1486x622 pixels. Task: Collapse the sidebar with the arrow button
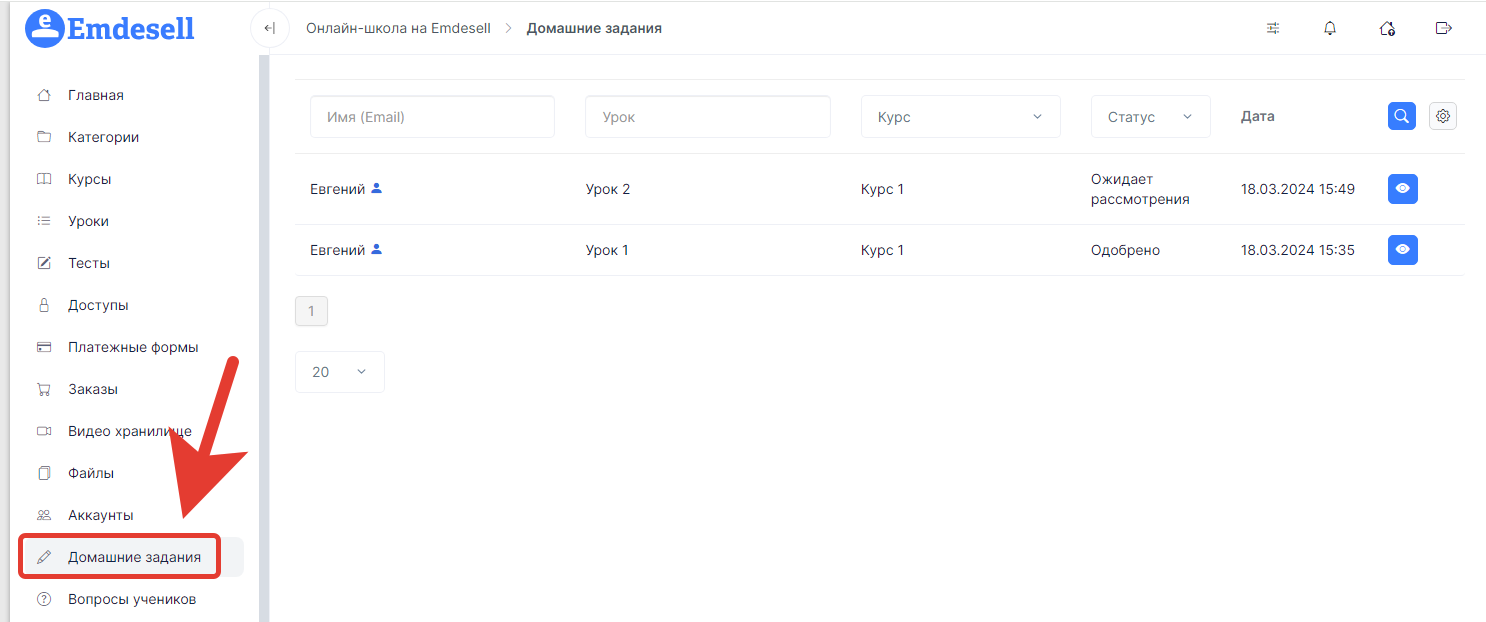pos(269,28)
